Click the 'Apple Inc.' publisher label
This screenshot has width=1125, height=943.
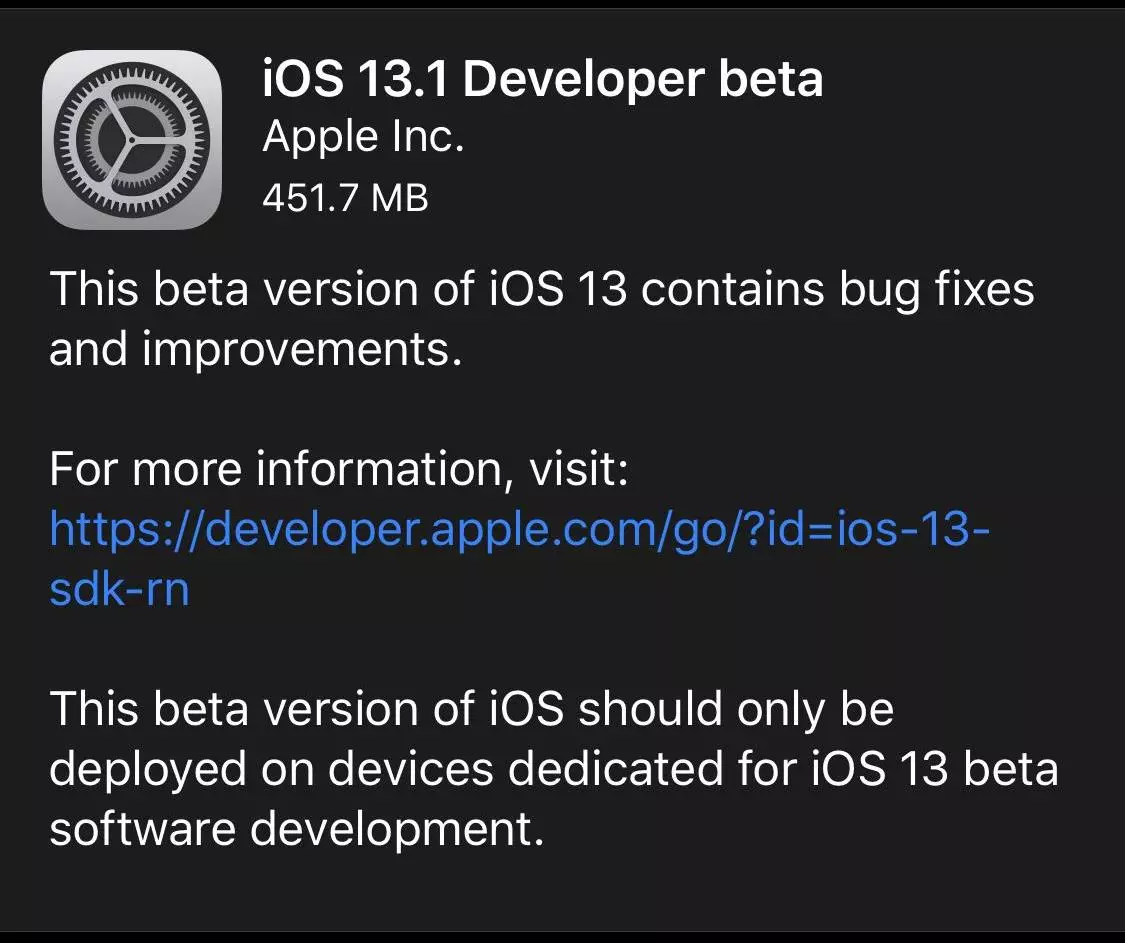pyautogui.click(x=364, y=137)
